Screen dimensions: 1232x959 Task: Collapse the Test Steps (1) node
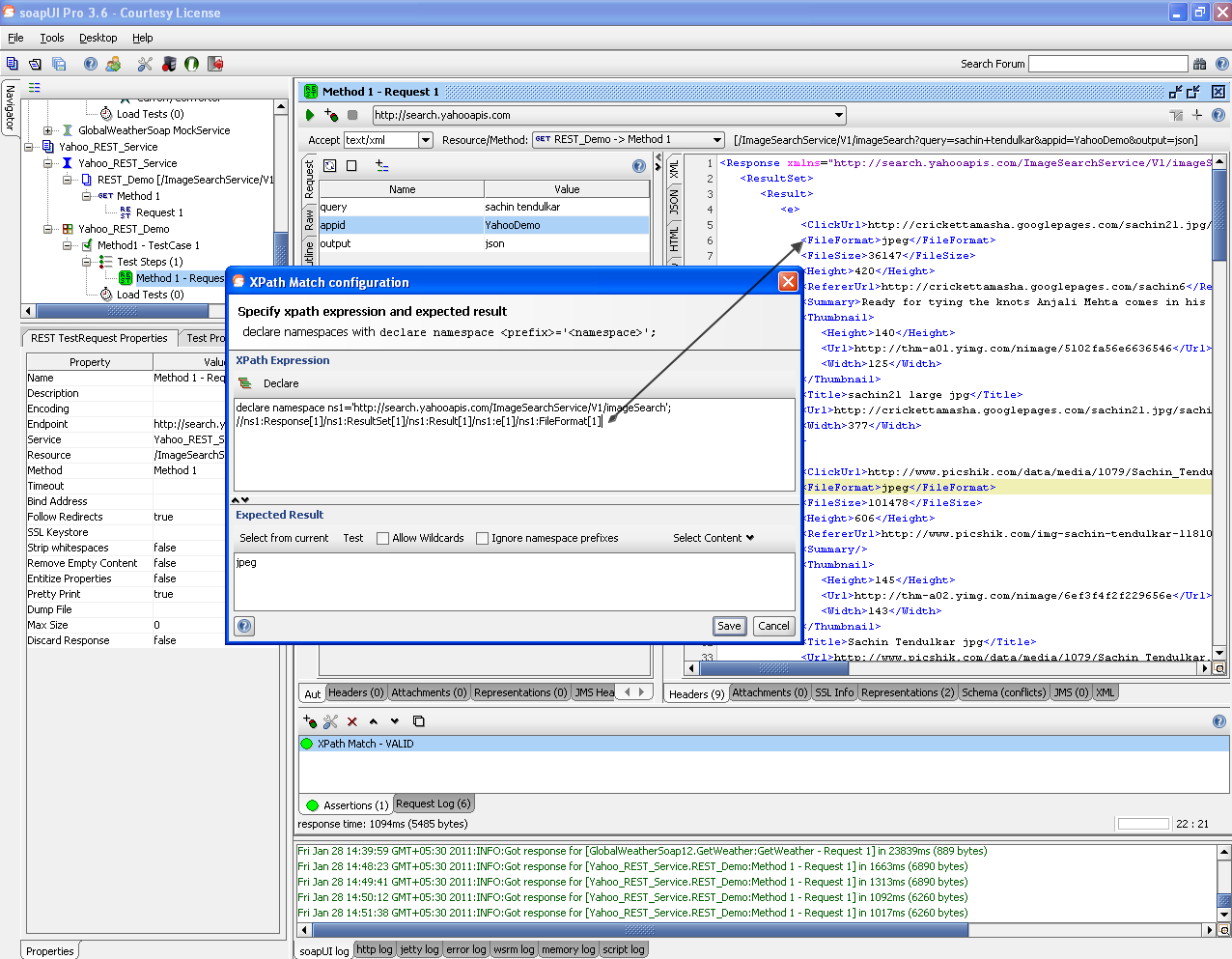click(86, 262)
